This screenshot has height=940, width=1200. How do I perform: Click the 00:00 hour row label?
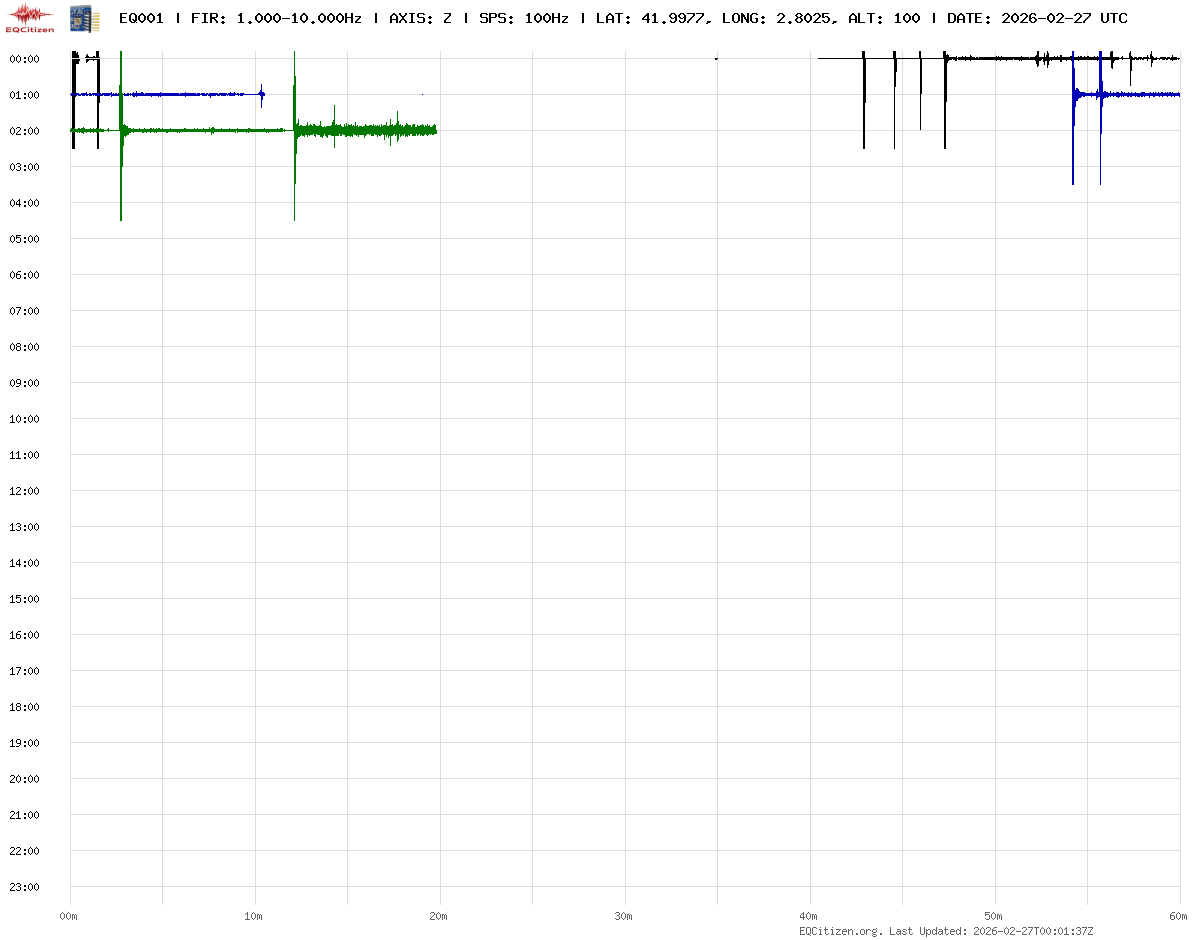[x=23, y=59]
